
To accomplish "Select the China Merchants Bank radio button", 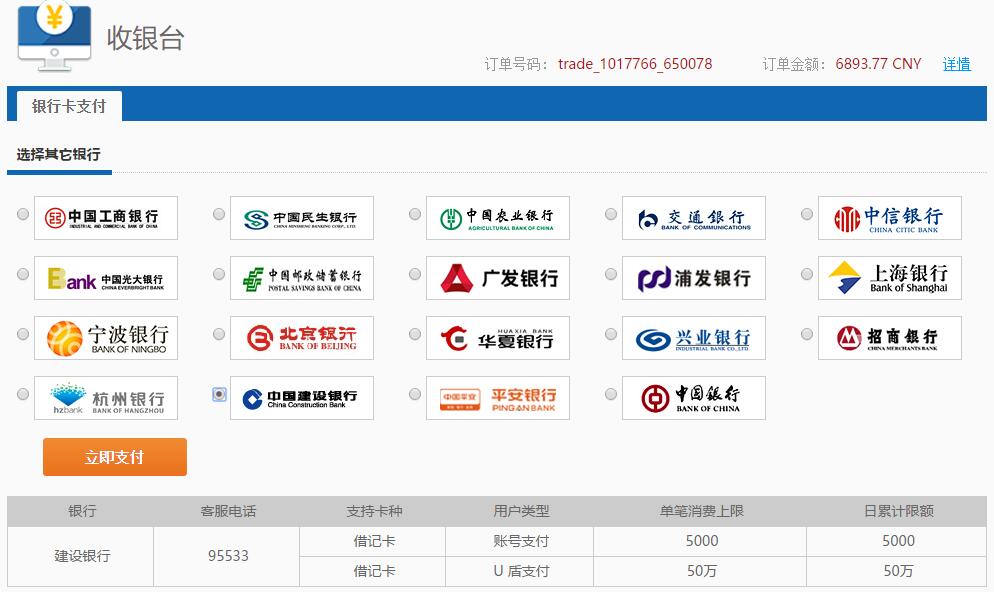I will coord(807,334).
